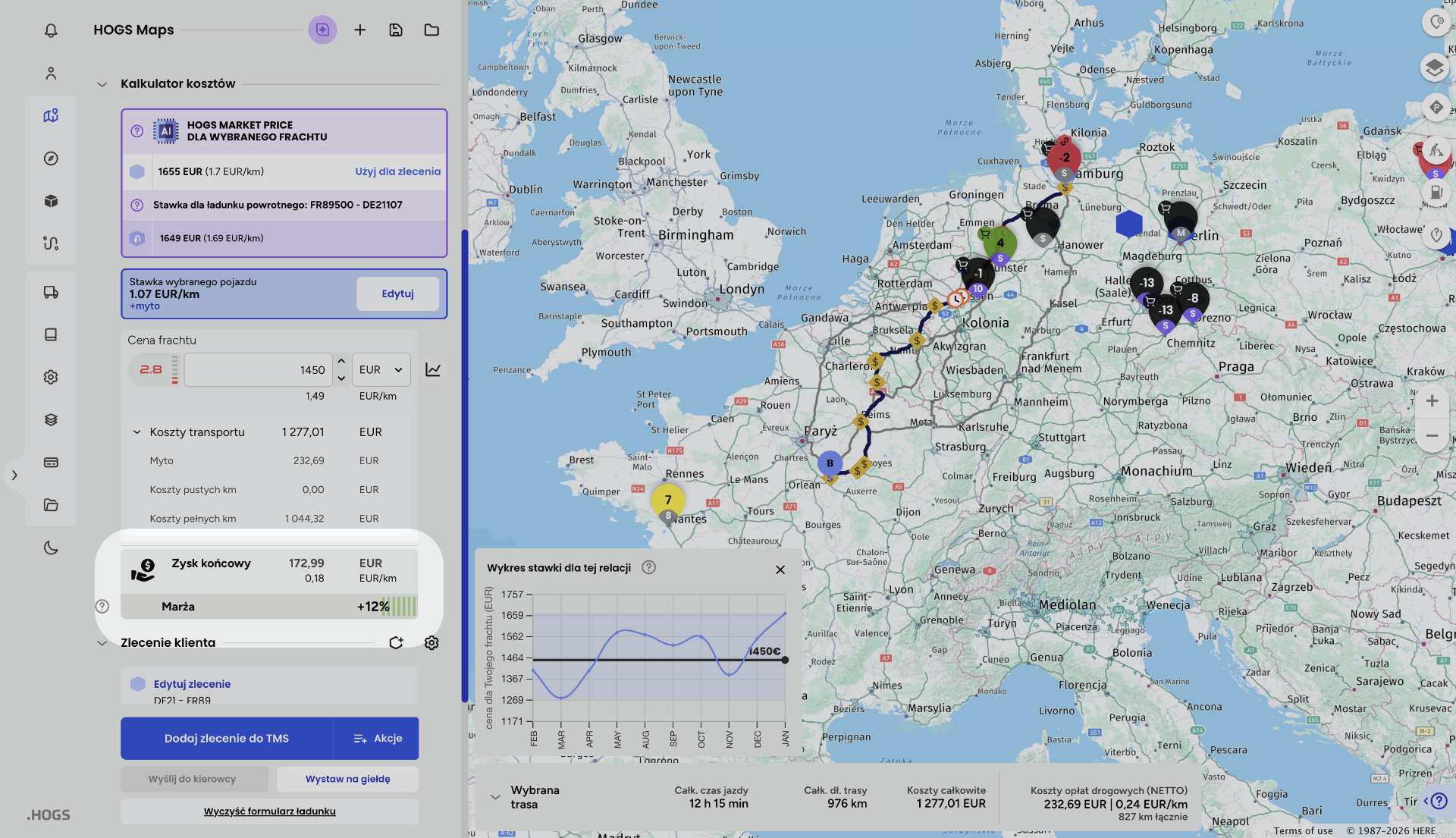Open the notifications bell icon
The width and height of the screenshot is (1456, 838).
51,30
